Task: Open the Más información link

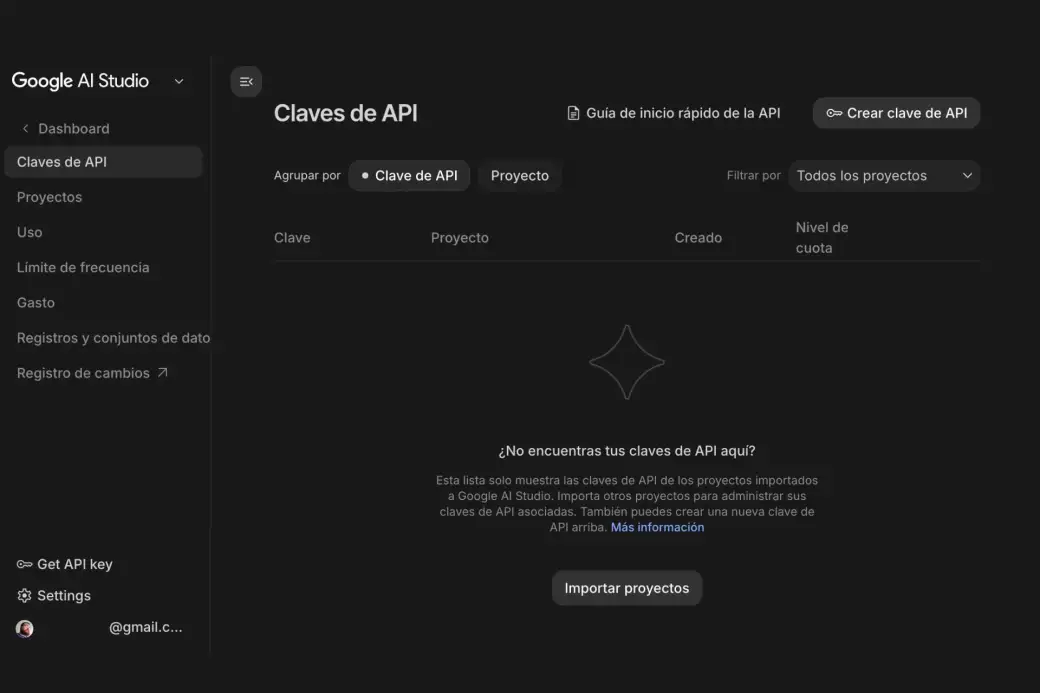Action: (656, 526)
